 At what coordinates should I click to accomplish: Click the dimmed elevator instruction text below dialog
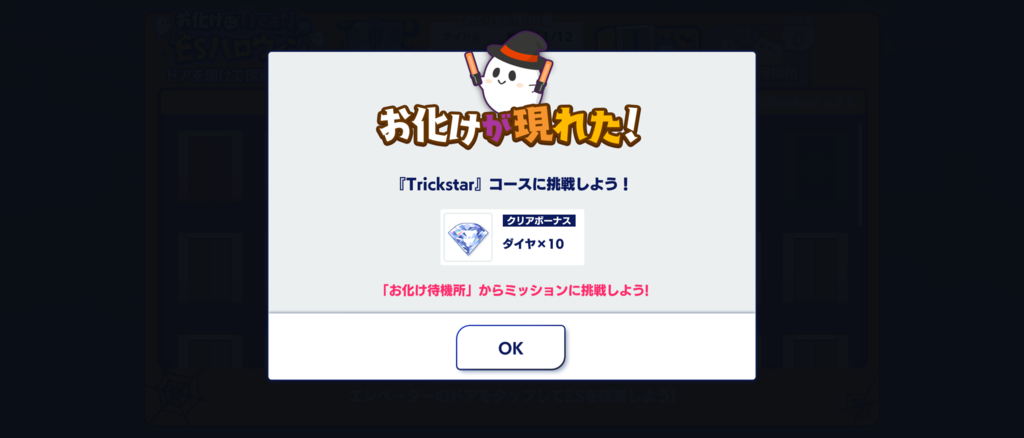coord(512,395)
